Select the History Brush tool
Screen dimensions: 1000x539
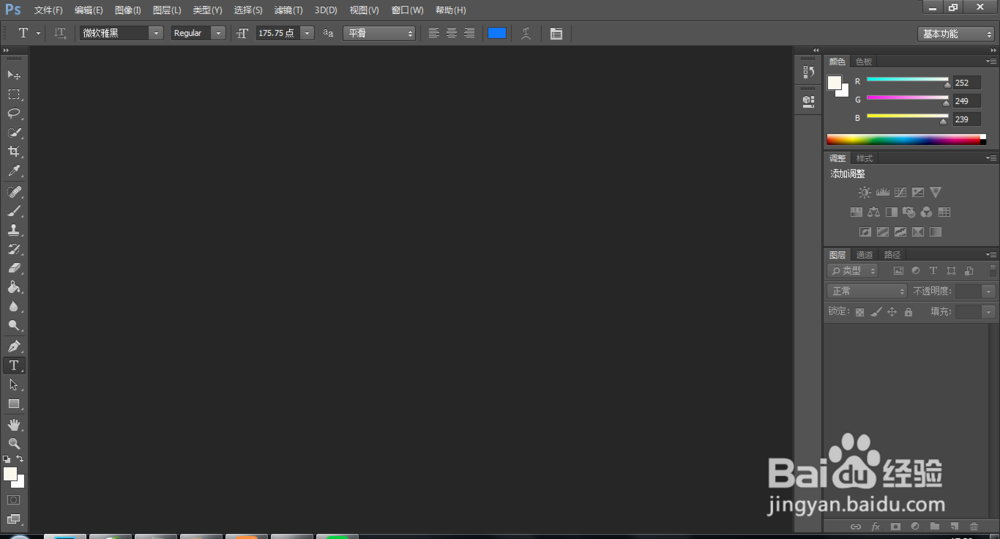pos(13,249)
